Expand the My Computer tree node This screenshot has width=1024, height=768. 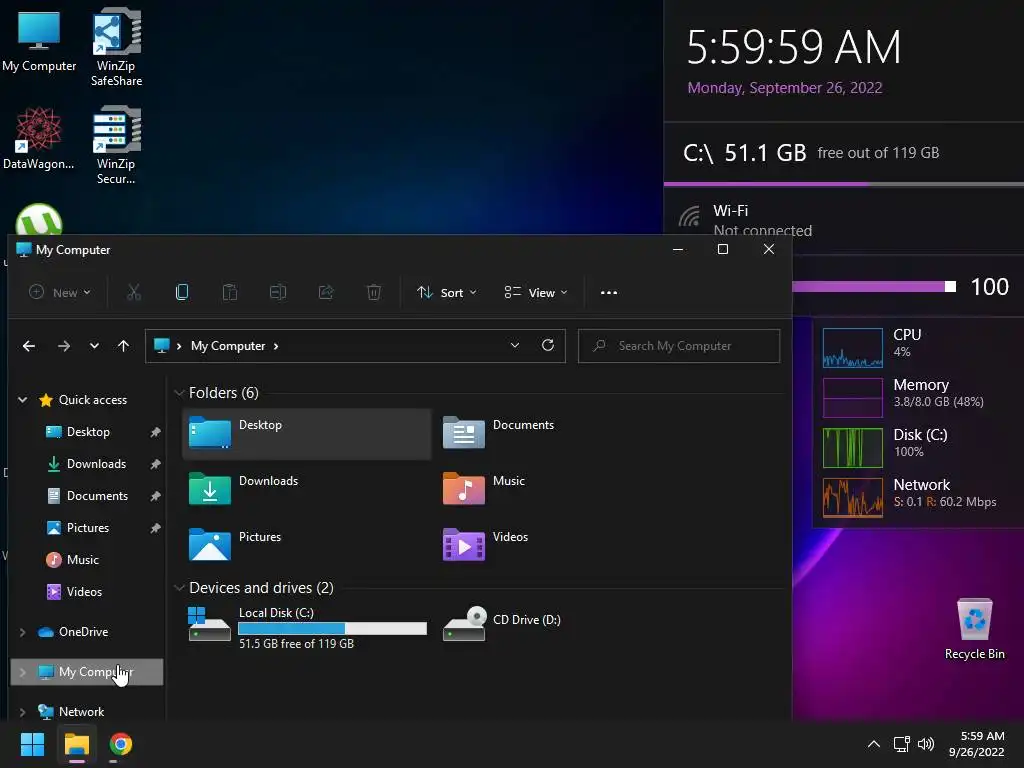pos(22,672)
